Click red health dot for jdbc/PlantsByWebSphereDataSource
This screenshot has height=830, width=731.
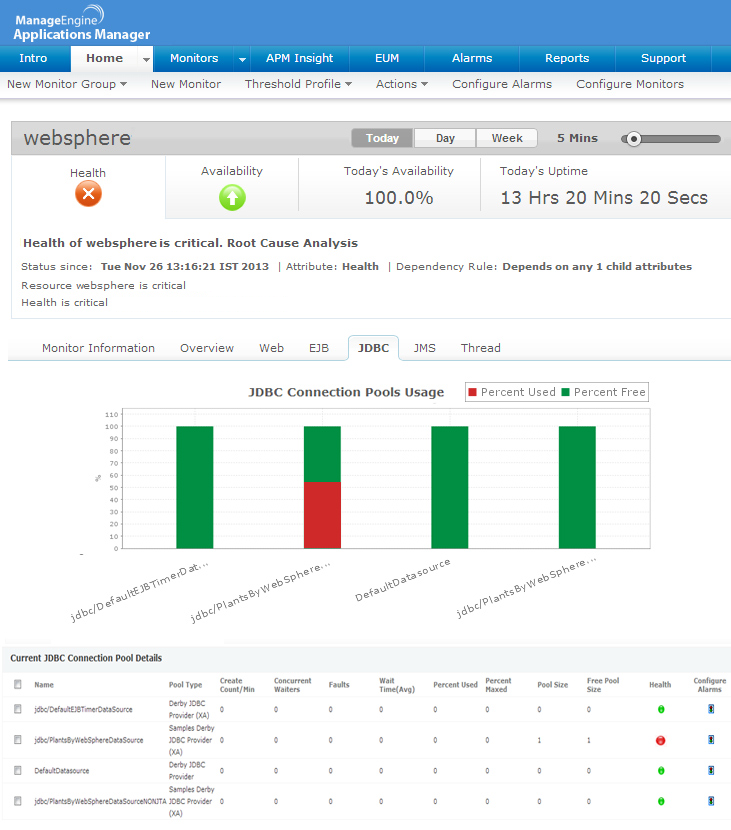[661, 740]
